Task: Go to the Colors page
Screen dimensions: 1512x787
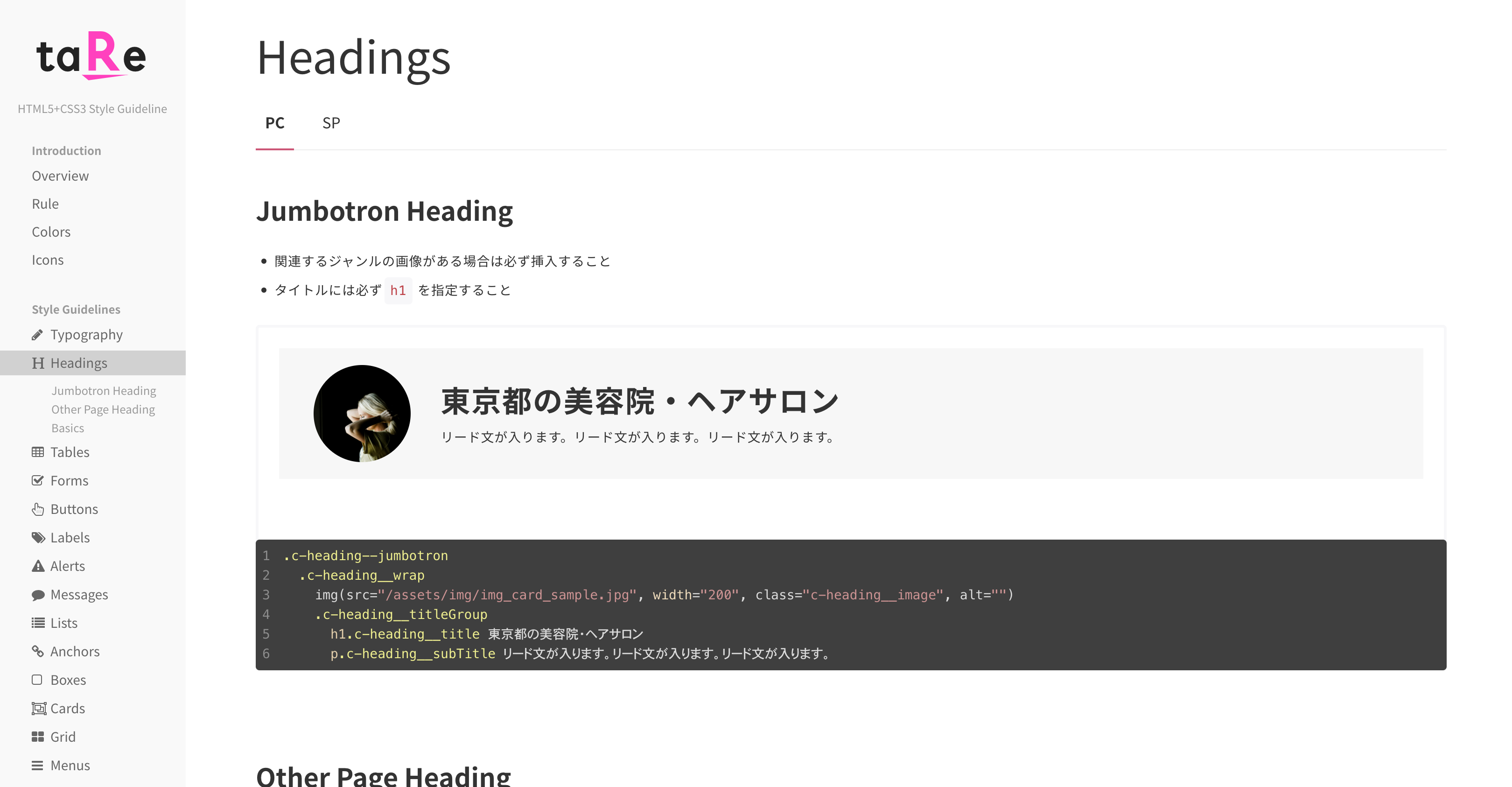Action: click(x=51, y=232)
